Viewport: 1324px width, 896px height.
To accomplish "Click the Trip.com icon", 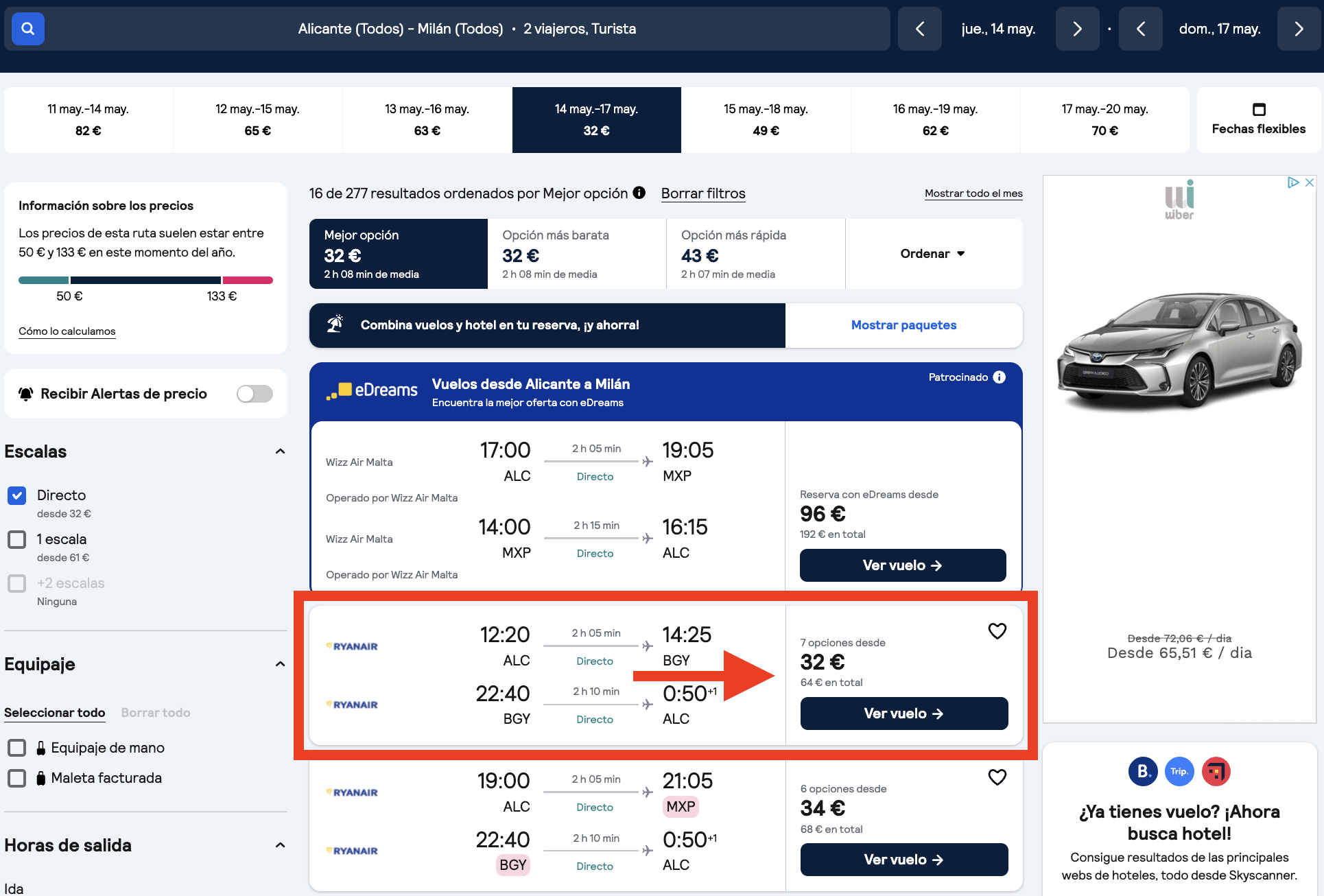I will click(x=1179, y=771).
